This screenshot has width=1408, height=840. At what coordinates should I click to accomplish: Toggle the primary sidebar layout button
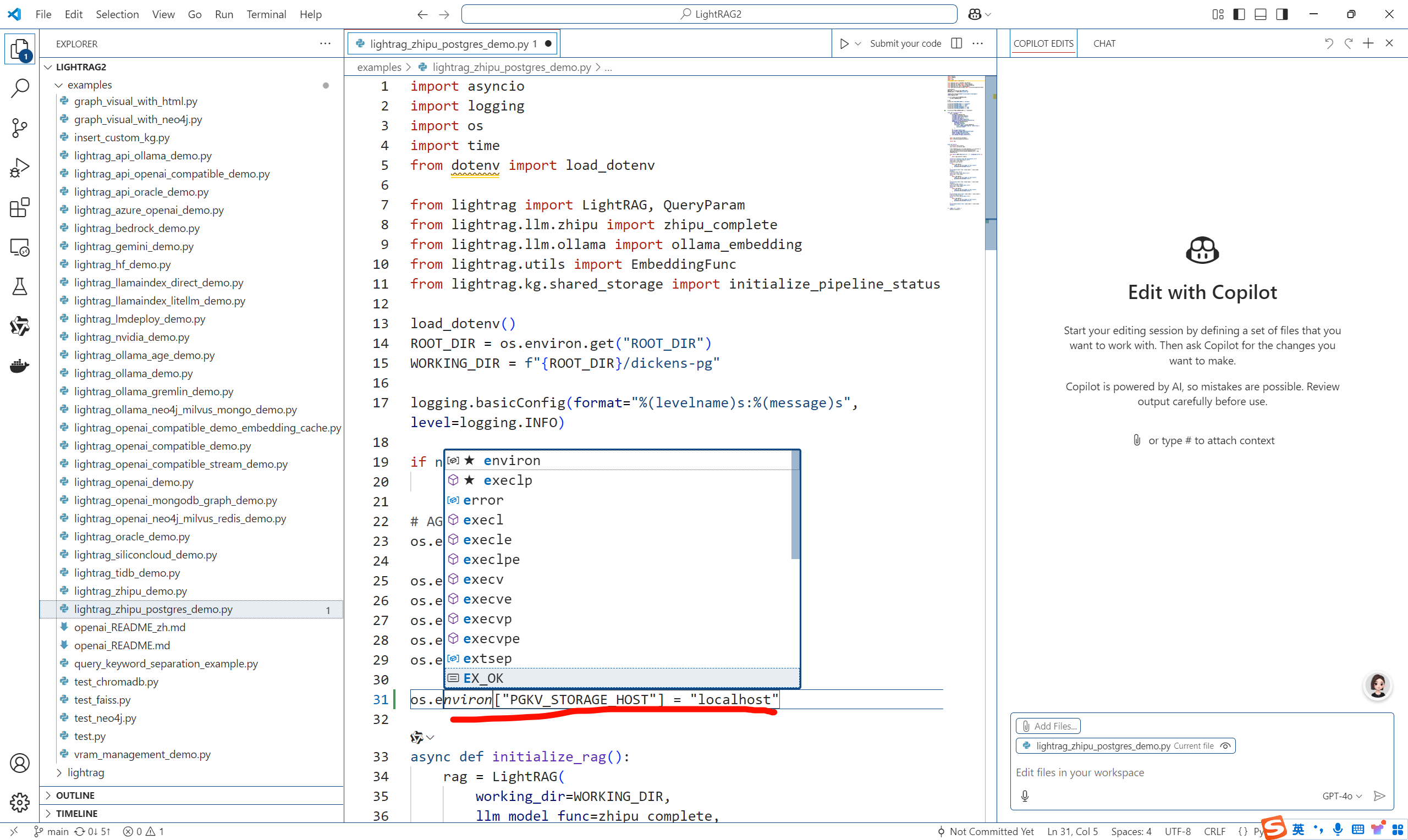tap(1239, 14)
